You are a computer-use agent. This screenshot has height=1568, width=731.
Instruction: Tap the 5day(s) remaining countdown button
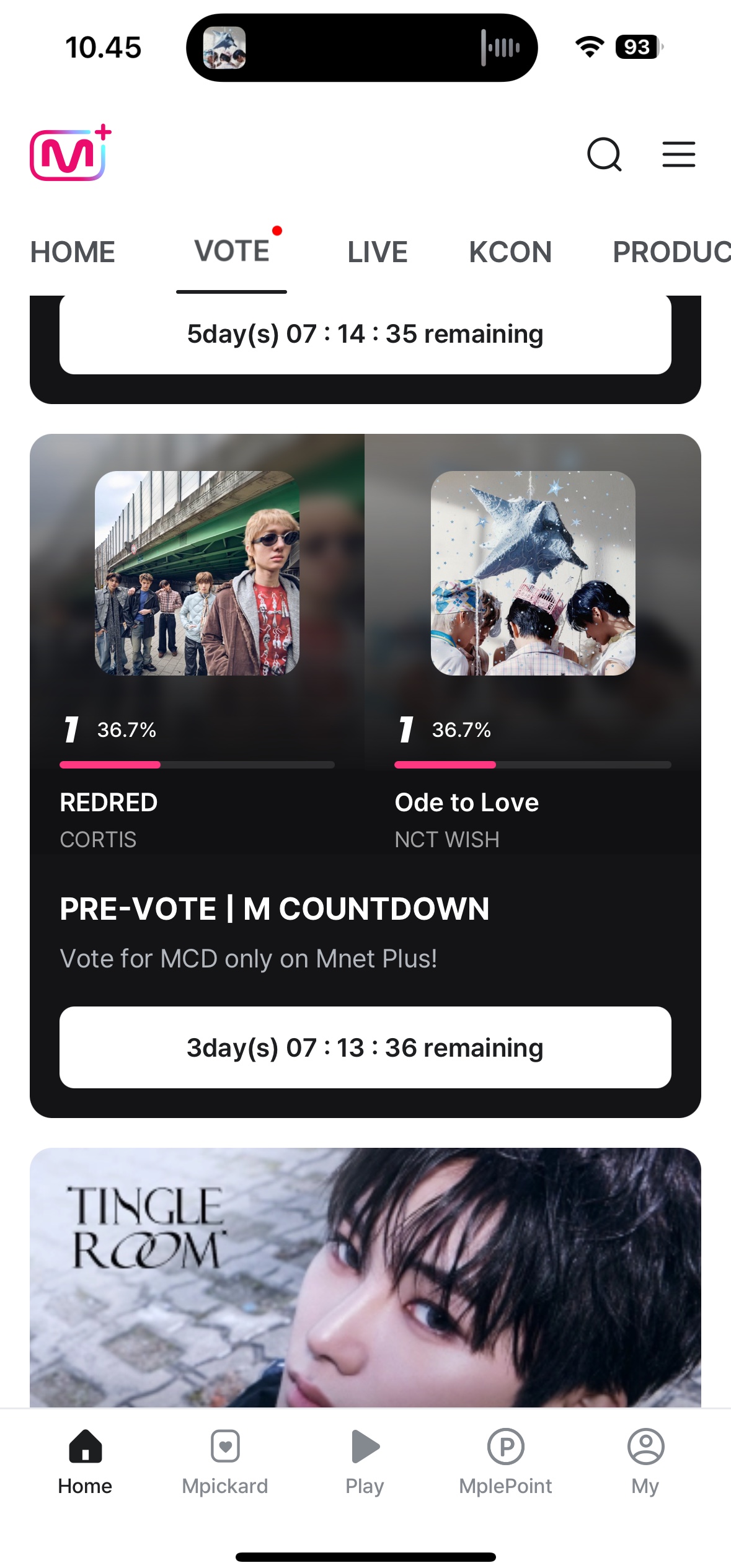pos(365,335)
